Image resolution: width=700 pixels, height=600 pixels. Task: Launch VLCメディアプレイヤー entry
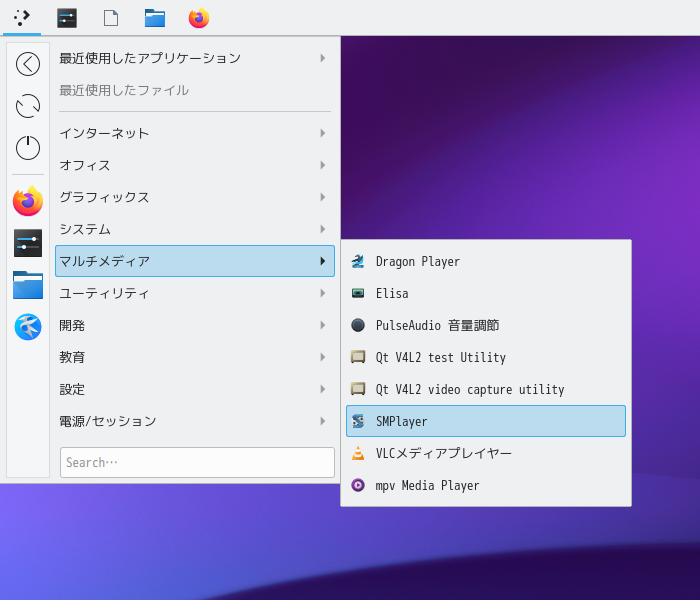click(486, 453)
